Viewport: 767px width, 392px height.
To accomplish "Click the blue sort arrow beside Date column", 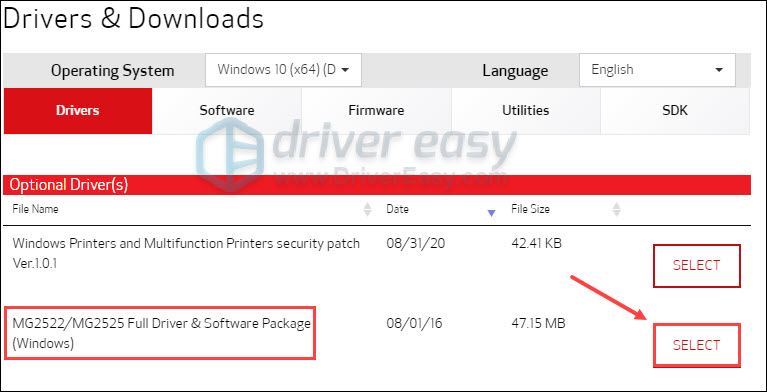I will [x=492, y=213].
